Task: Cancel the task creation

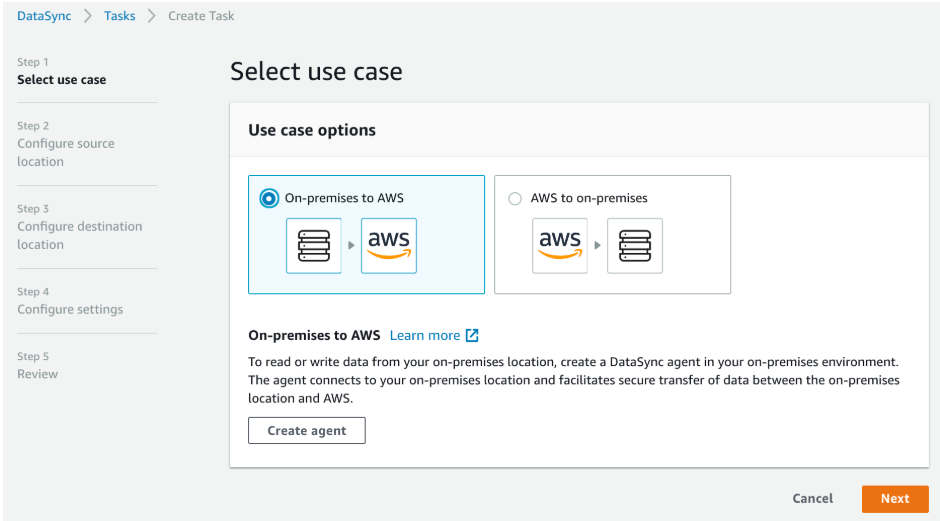Action: [813, 498]
